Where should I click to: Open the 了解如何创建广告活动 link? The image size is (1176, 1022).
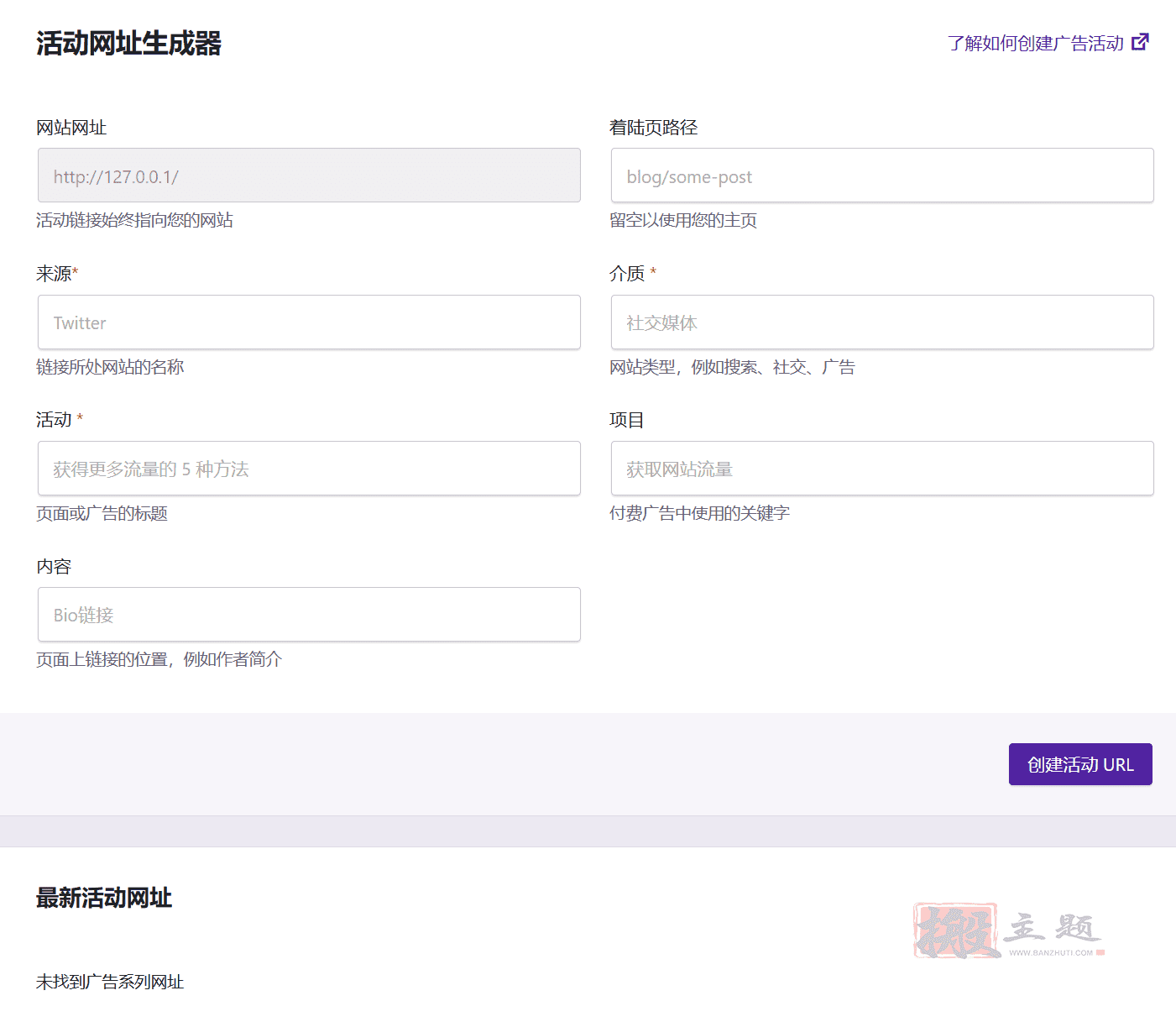[x=1035, y=43]
